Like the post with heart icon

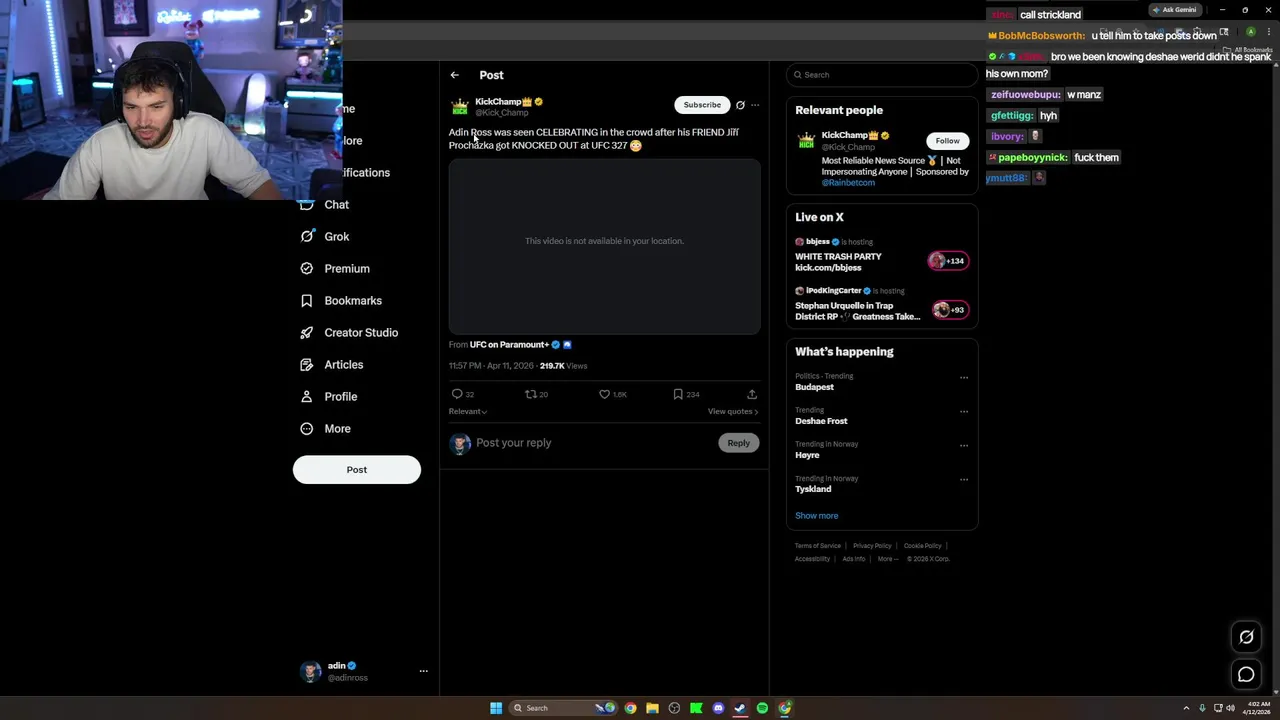[604, 394]
